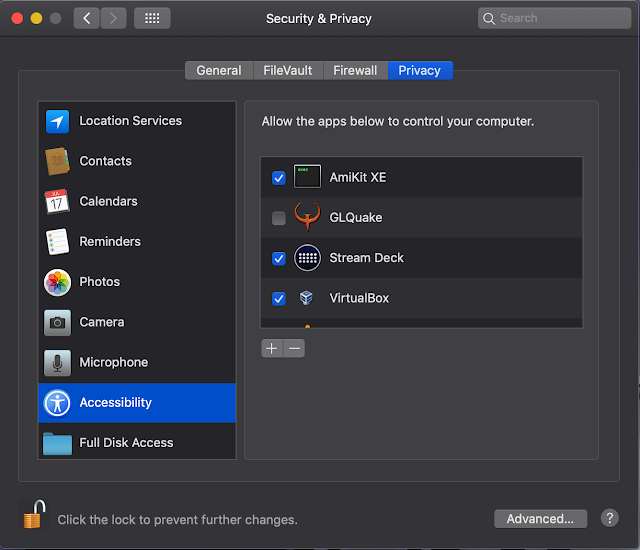Switch to the General tab
Viewport: 640px width, 550px height.
pos(219,71)
